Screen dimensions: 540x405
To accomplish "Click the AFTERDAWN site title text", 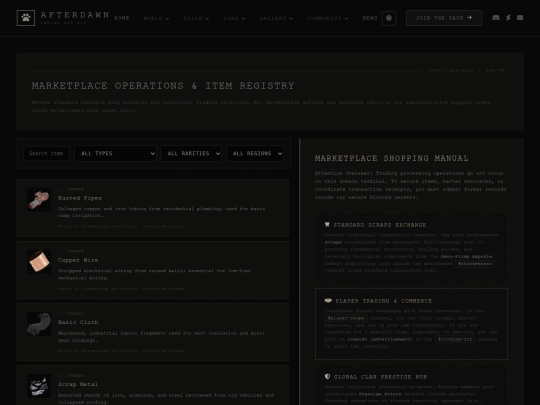I will (75, 15).
